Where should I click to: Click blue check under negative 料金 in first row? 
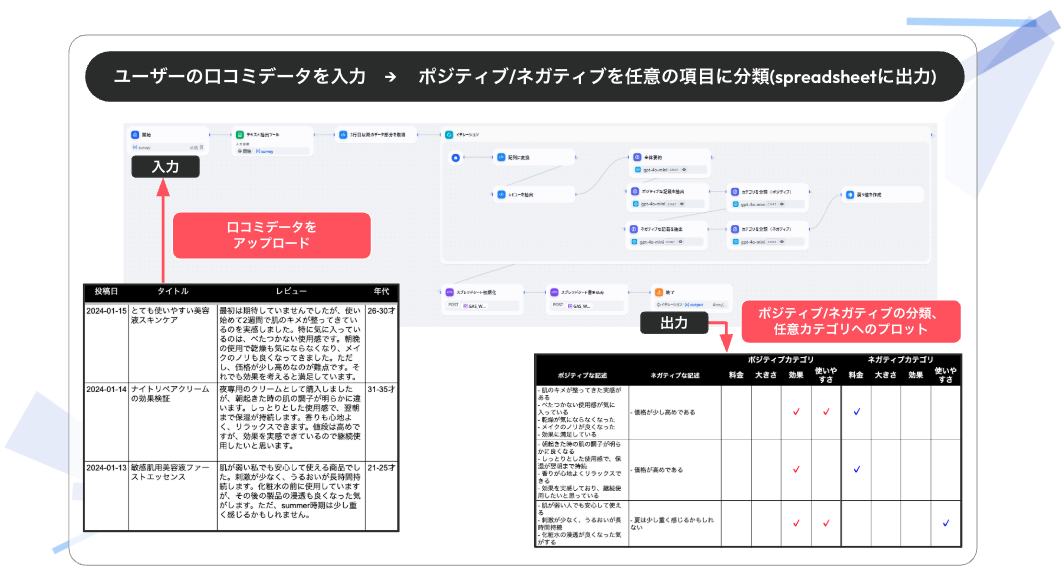coord(856,411)
